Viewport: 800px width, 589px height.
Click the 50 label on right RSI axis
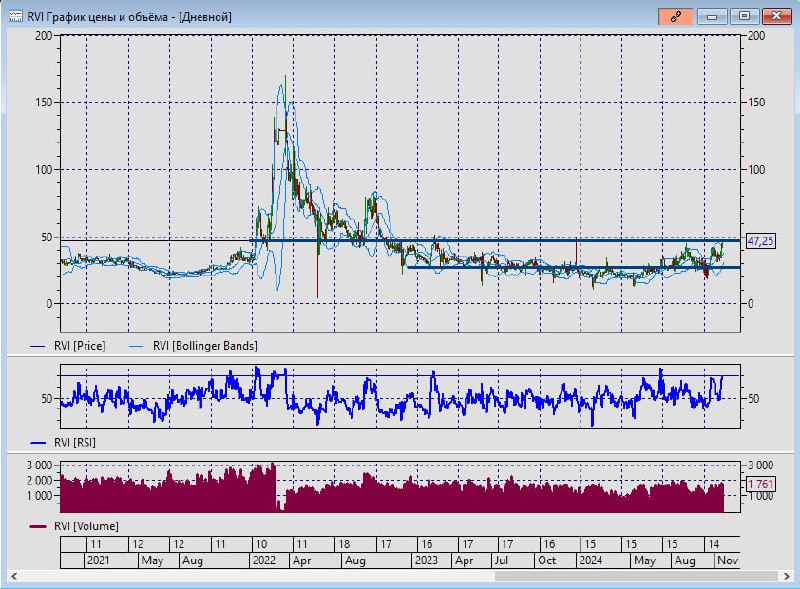tap(754, 399)
